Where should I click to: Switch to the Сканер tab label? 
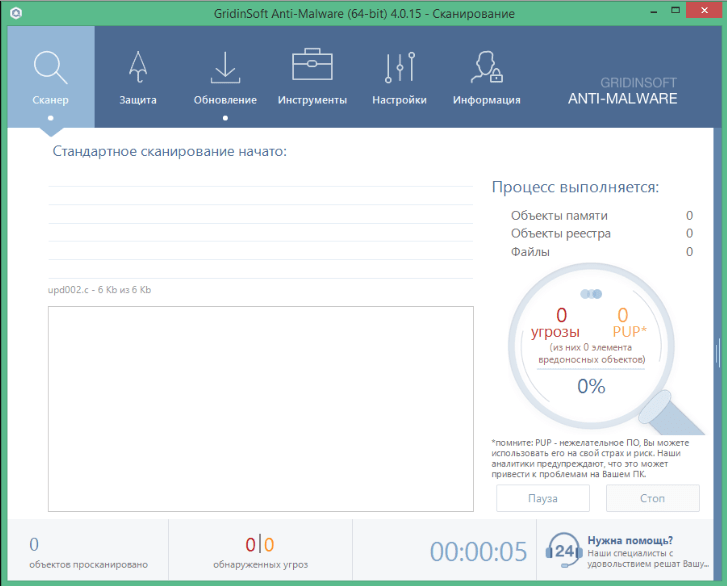tap(50, 100)
